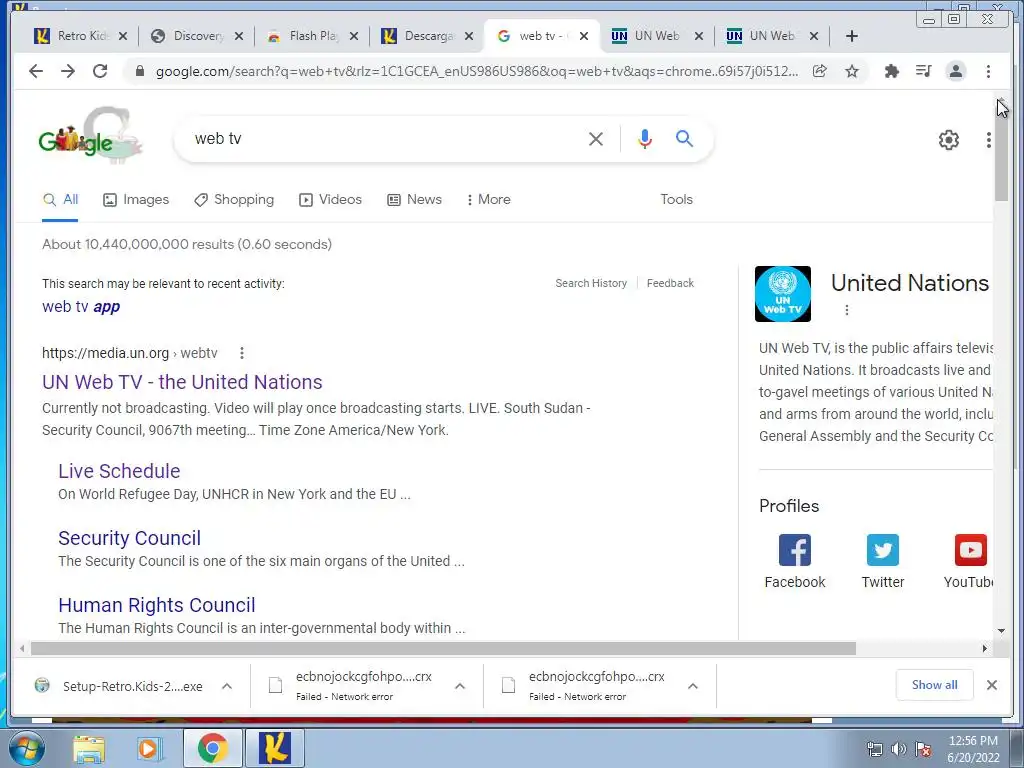Open the UN Web TV - the United Nations result
Viewport: 1024px width, 768px height.
[182, 382]
